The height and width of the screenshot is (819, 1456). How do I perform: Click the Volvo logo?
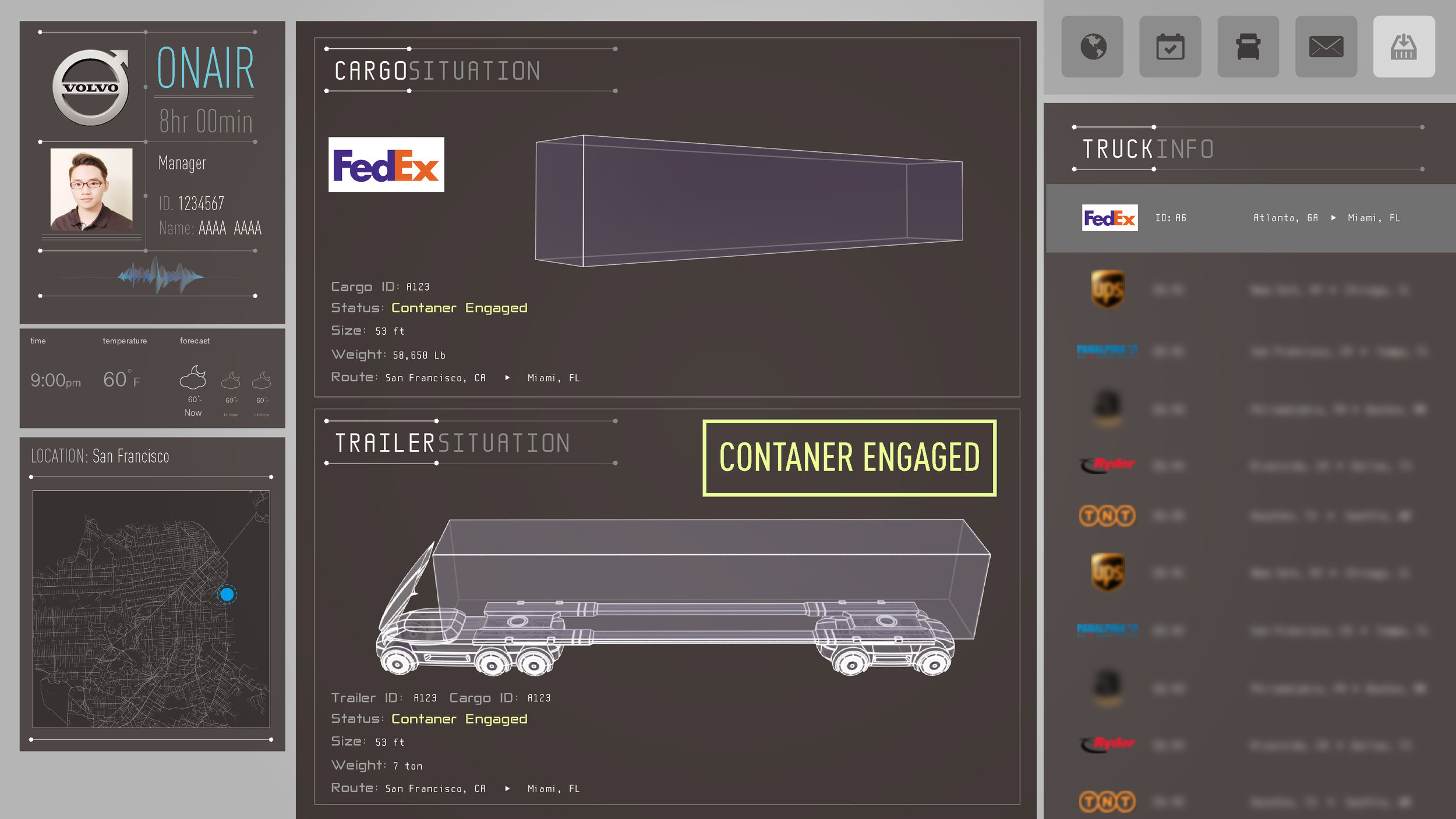pyautogui.click(x=90, y=87)
